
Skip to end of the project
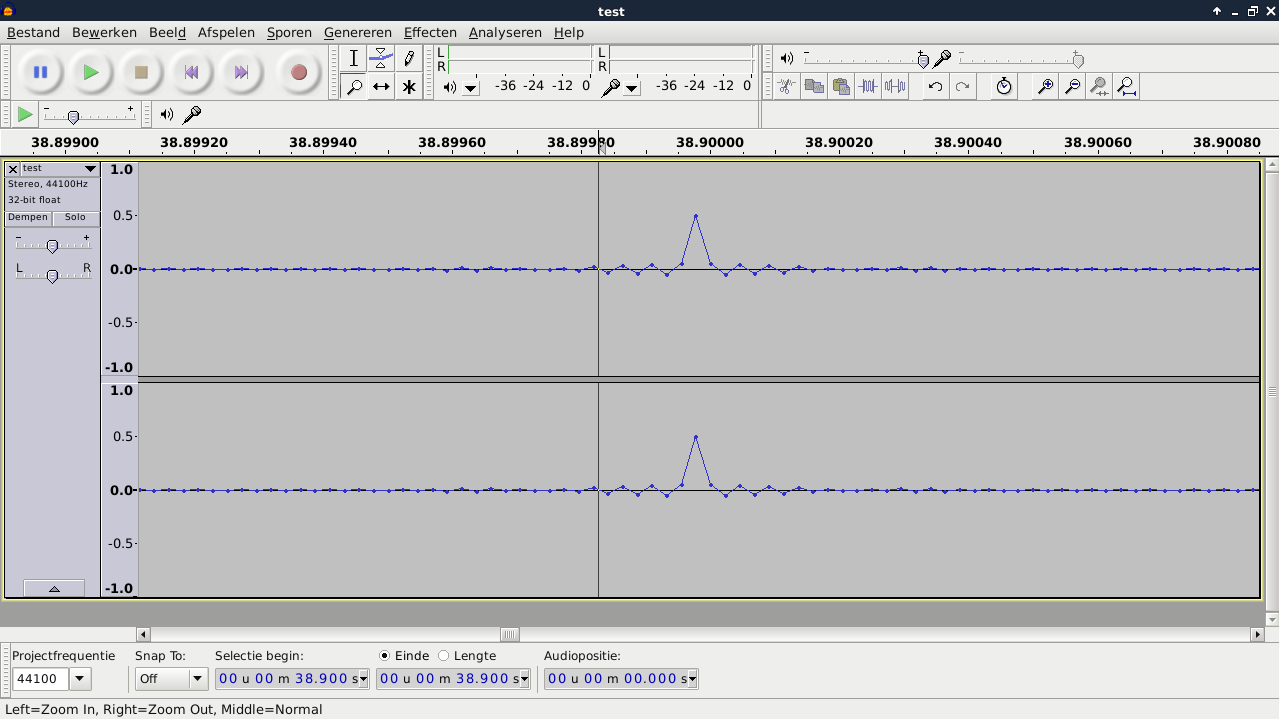click(241, 72)
